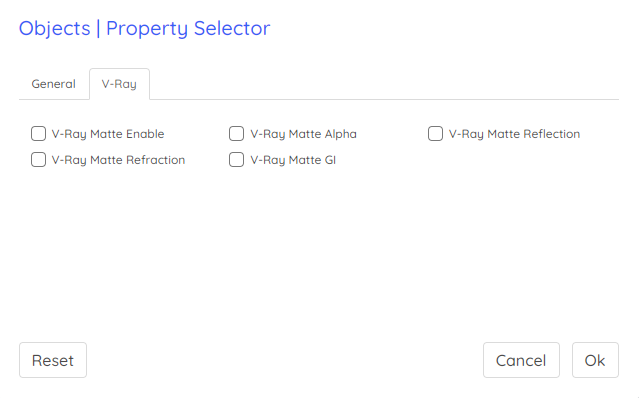The width and height of the screenshot is (639, 398).
Task: Check the V-Ray Matte Reflection box
Action: [x=435, y=134]
